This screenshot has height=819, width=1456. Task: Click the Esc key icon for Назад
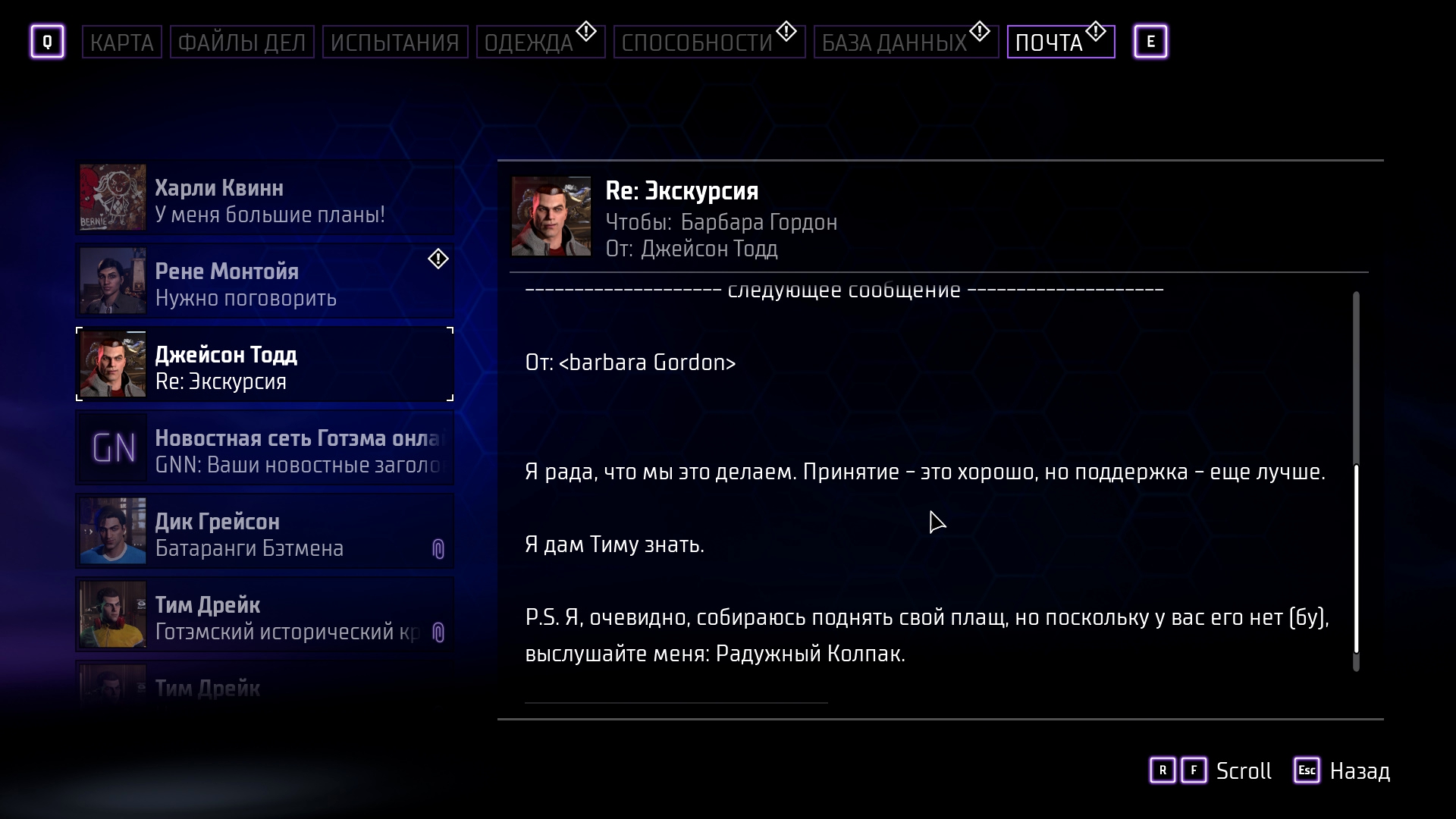point(1307,770)
